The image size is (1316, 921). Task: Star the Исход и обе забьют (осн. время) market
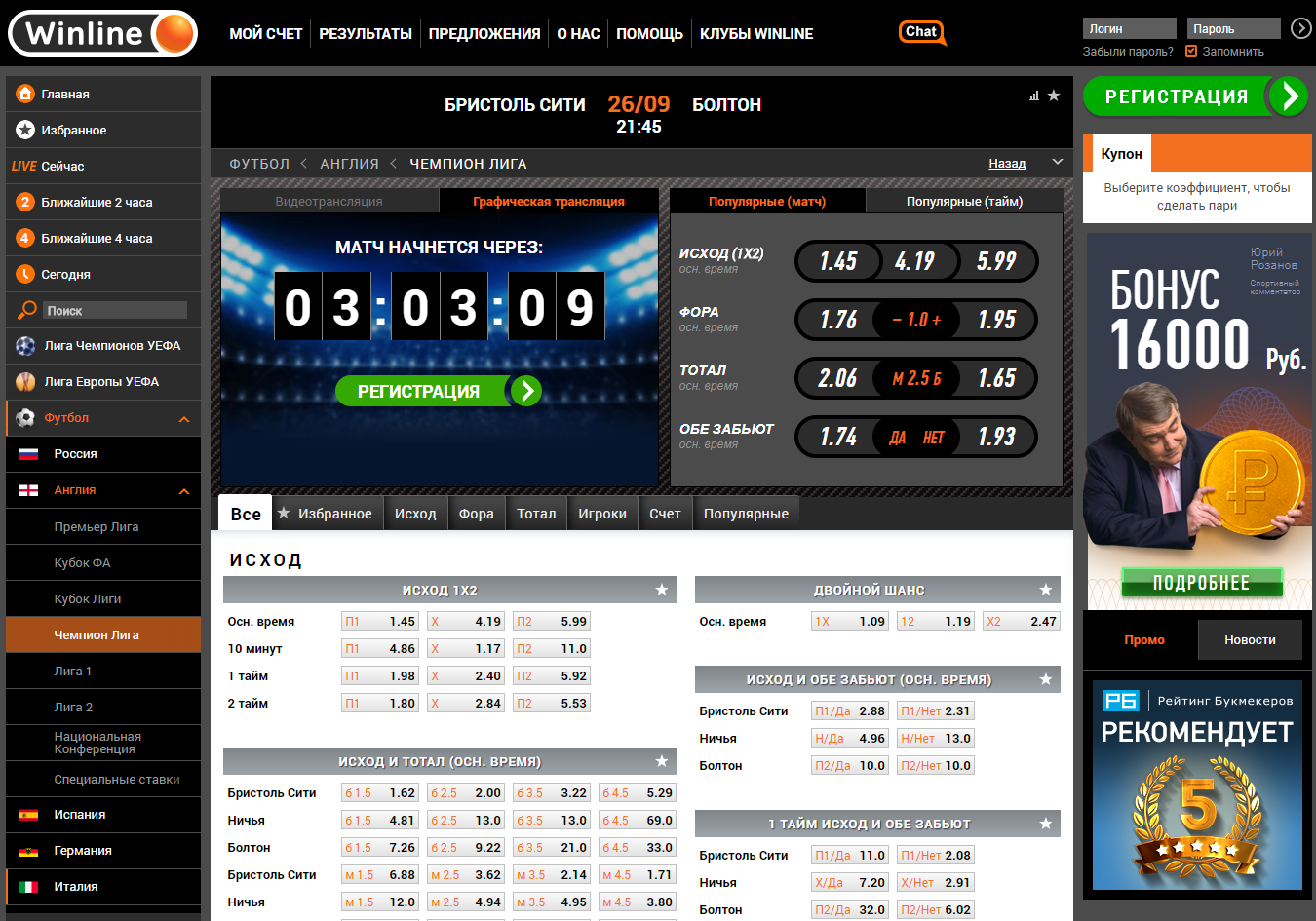(1046, 679)
